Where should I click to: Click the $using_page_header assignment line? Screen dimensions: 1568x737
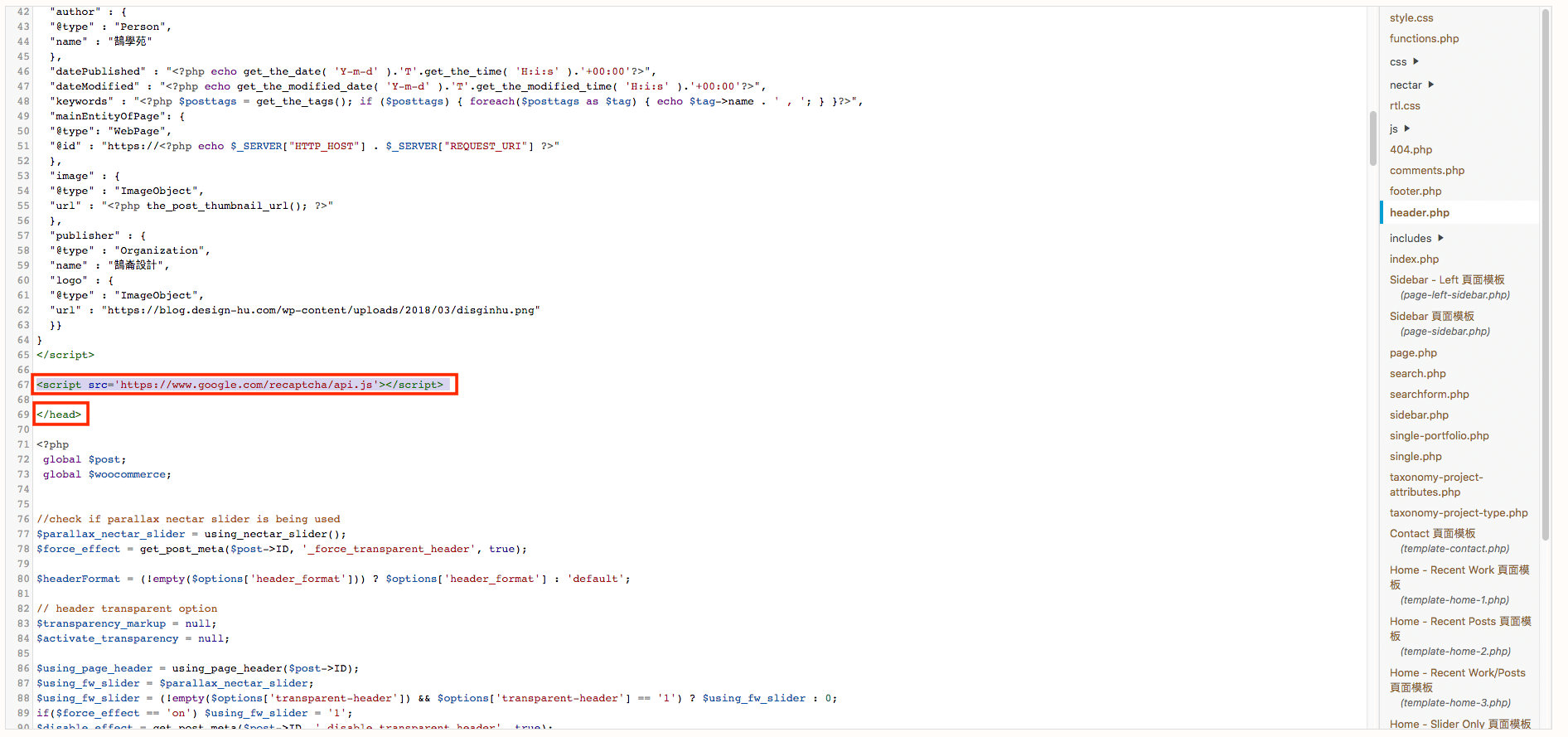(198, 668)
